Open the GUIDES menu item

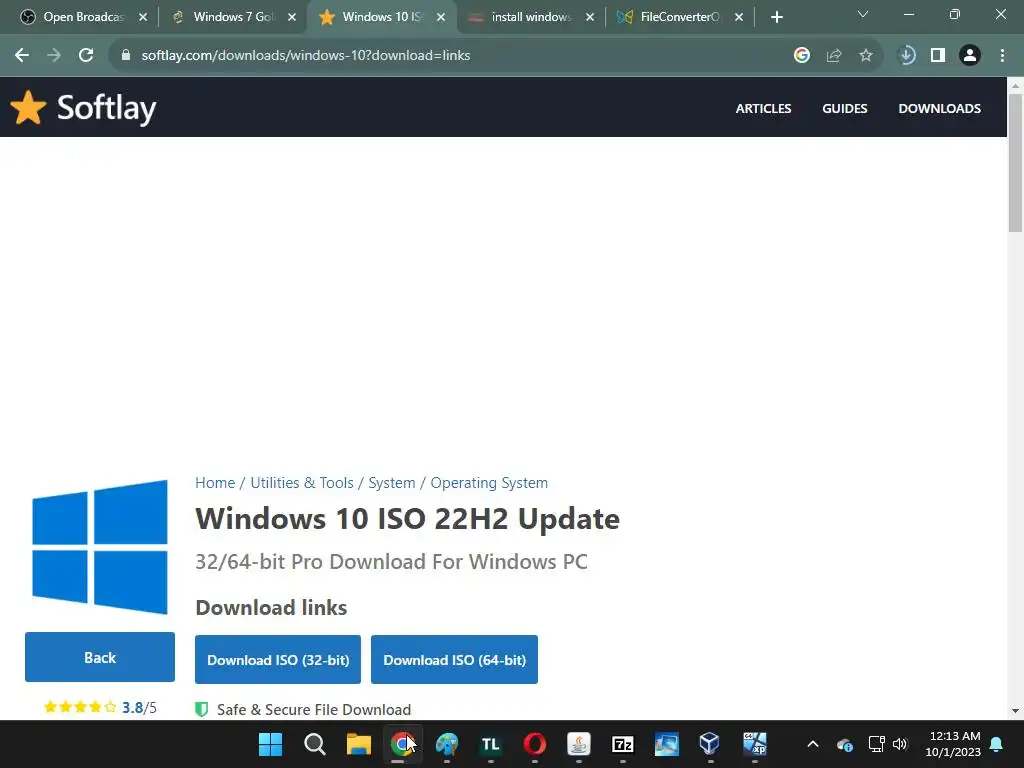(x=844, y=108)
